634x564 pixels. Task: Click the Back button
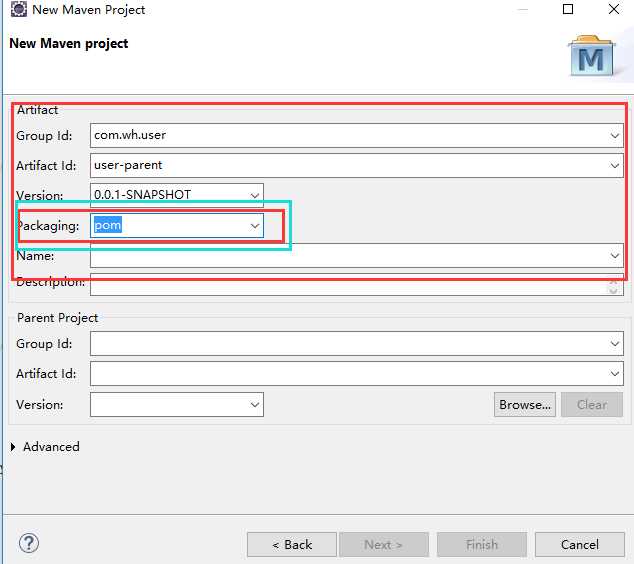pyautogui.click(x=292, y=545)
